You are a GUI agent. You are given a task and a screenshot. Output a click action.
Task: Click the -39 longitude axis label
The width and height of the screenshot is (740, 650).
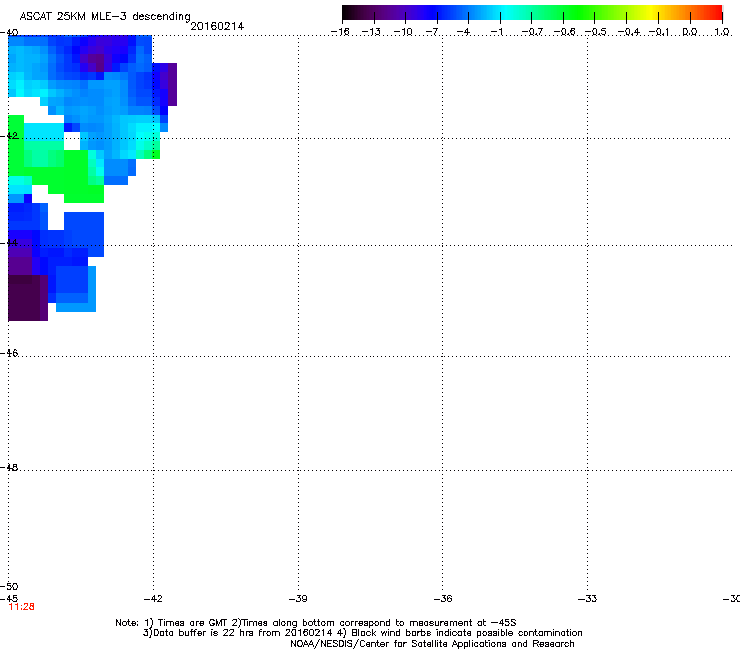coord(298,599)
